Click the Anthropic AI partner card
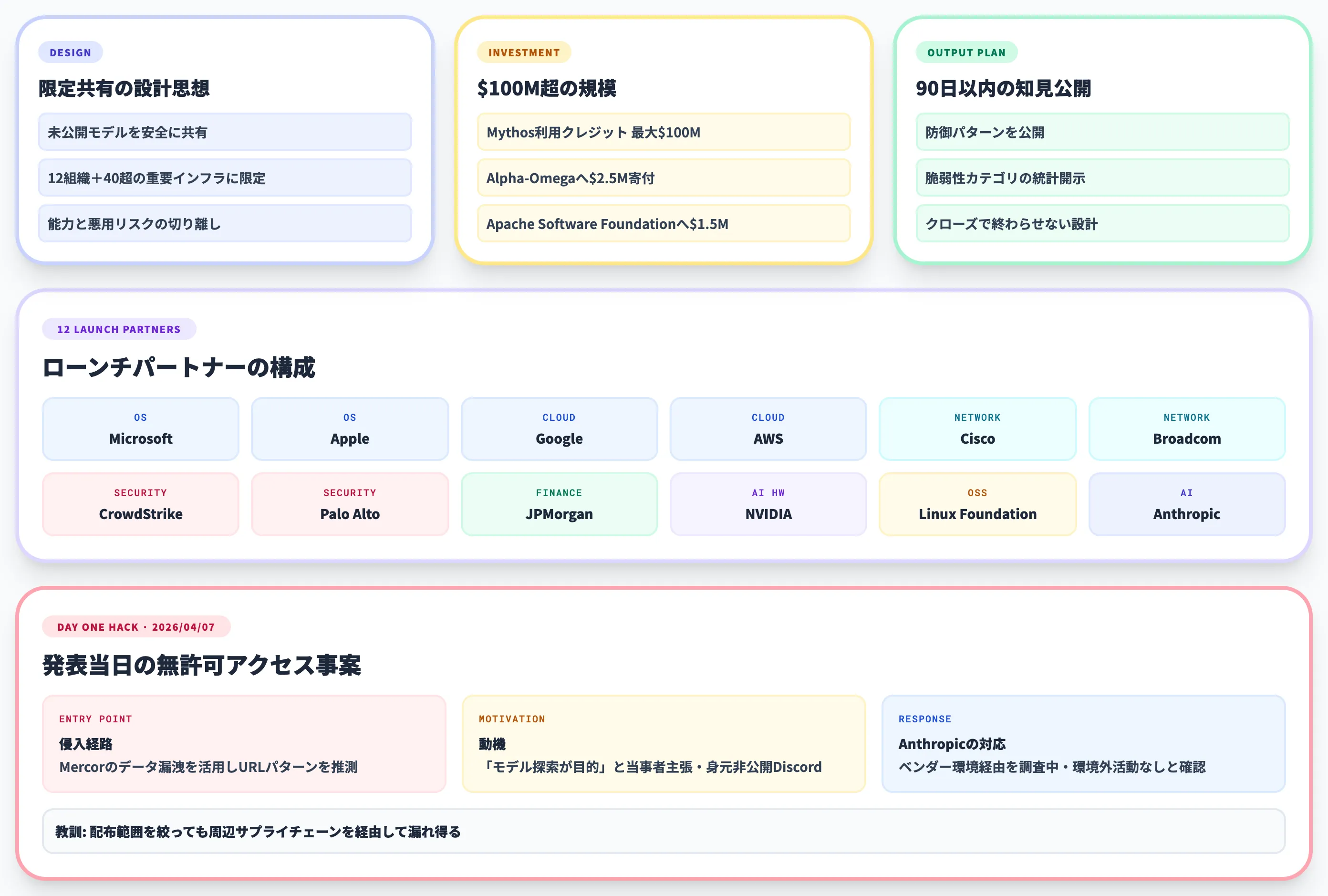 coord(1187,504)
